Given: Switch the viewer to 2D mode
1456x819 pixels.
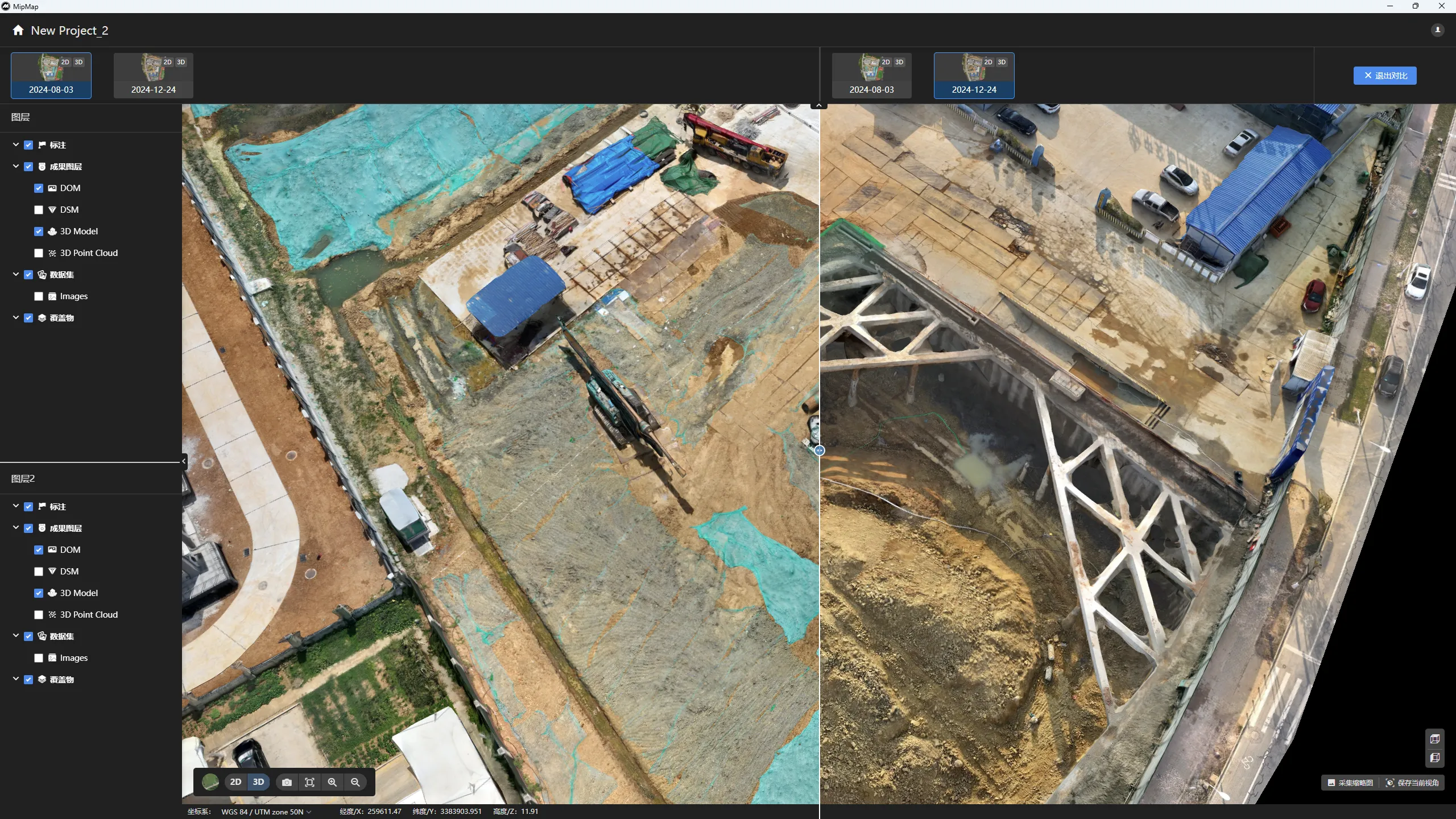Looking at the screenshot, I should coord(235,782).
